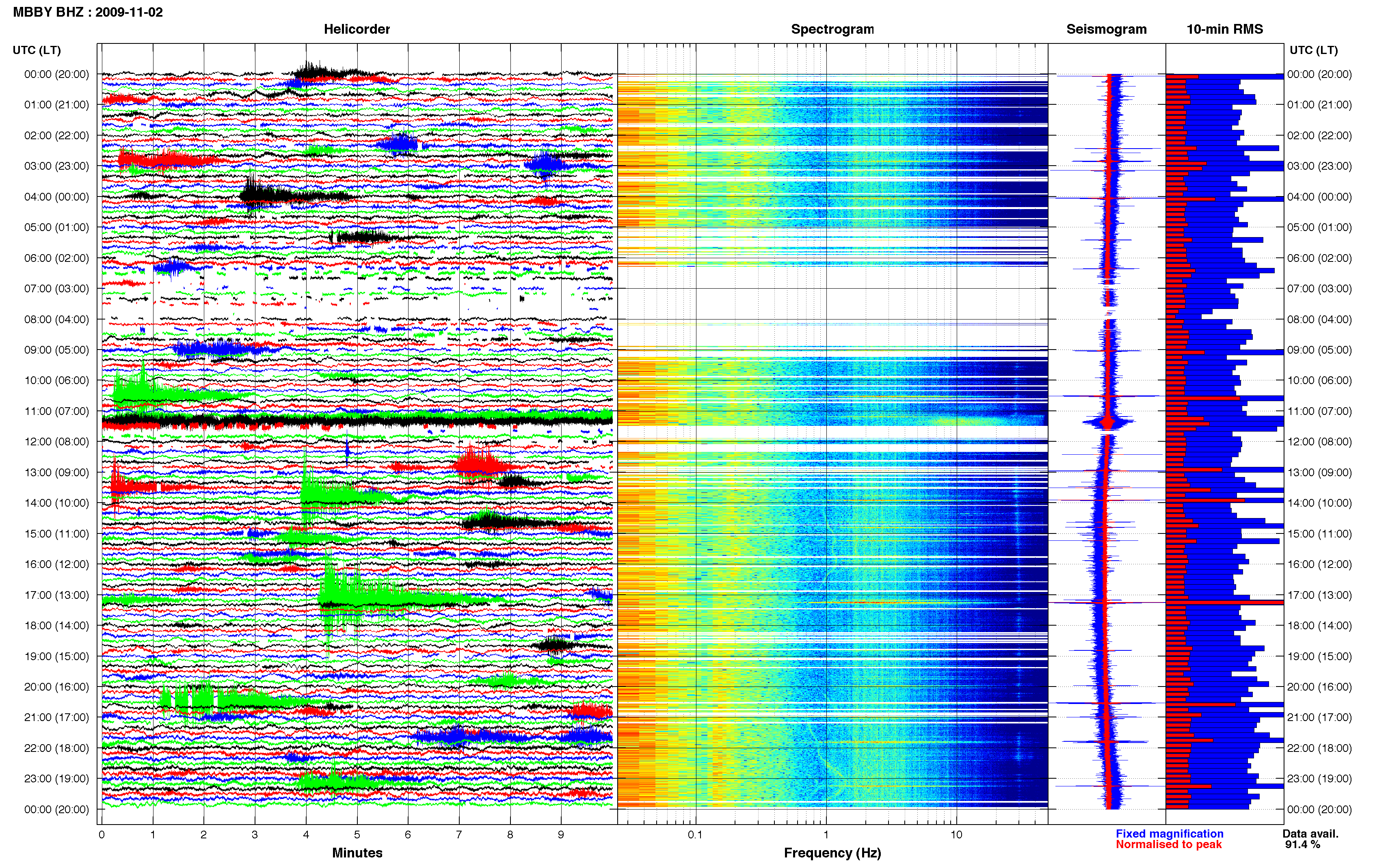
Task: Click the red 'Normalised to peak' legend text
Action: pos(1169,845)
